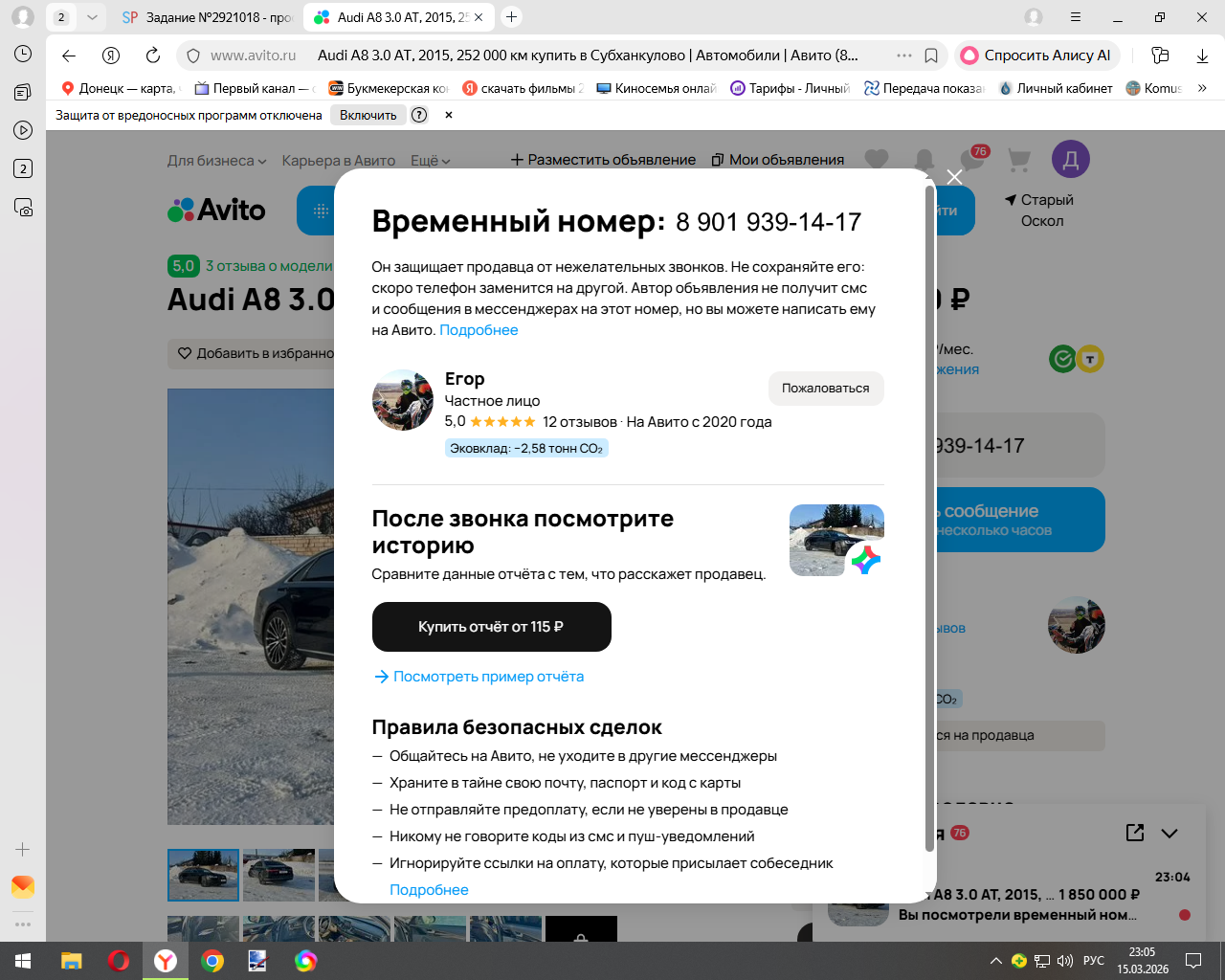Click the dialog's vertical scrollbar

coord(929,517)
